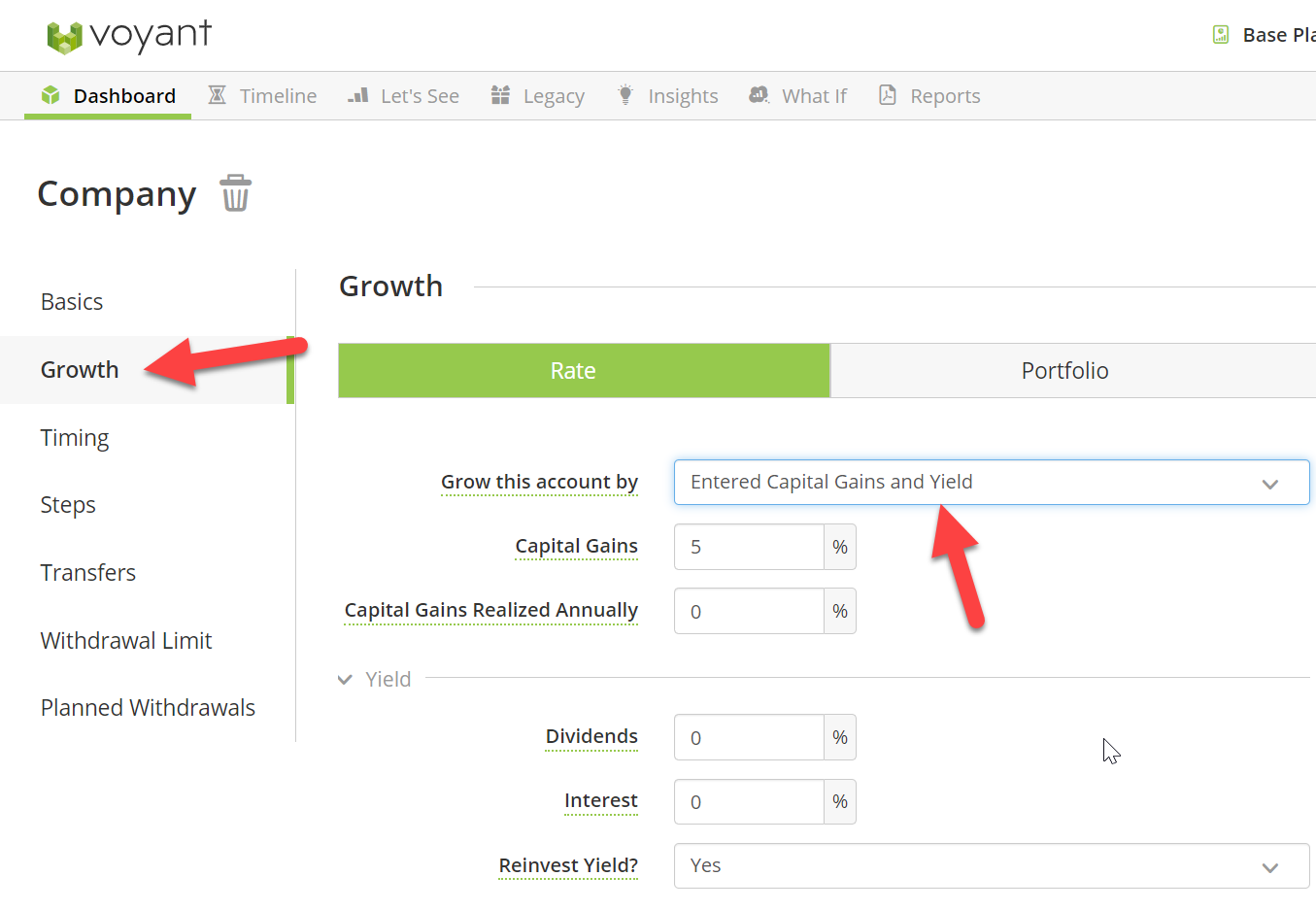This screenshot has width=1316, height=910.
Task: Click the Base Plan icon in header
Action: click(1221, 35)
